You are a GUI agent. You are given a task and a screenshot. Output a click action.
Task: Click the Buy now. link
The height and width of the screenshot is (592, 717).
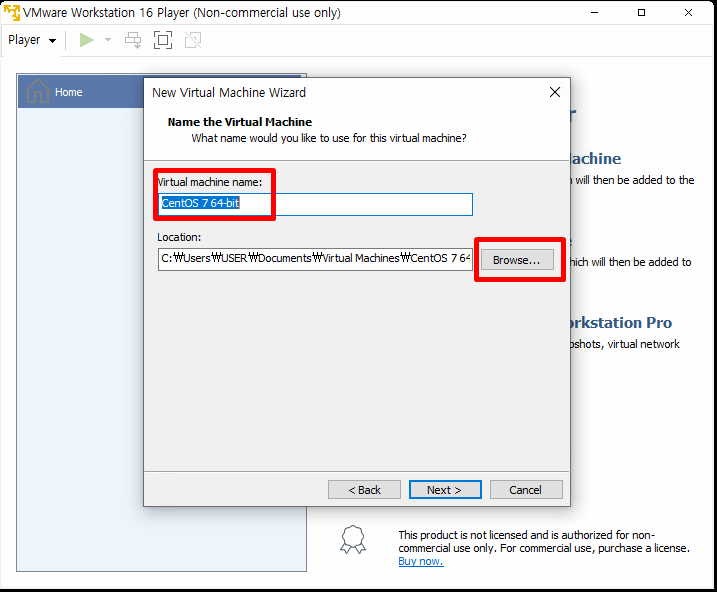point(421,561)
